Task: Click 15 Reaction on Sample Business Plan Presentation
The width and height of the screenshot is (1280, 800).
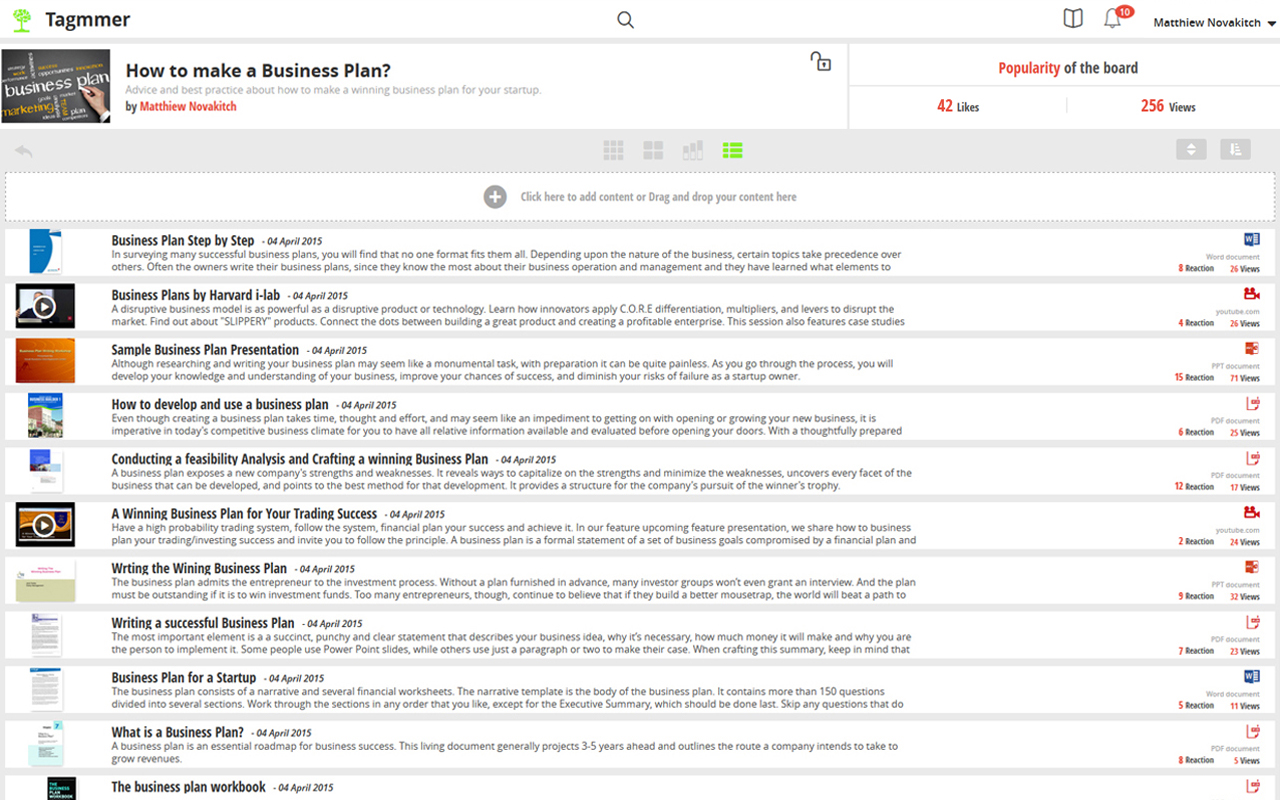Action: (x=1194, y=378)
